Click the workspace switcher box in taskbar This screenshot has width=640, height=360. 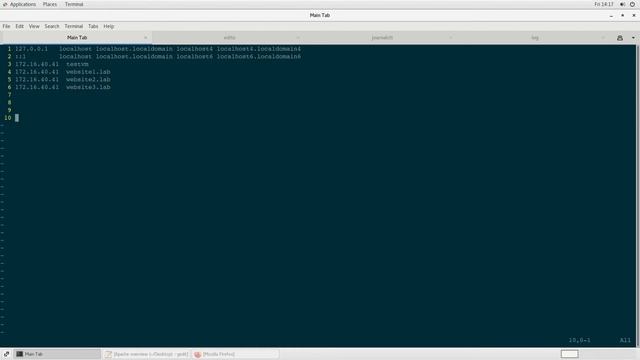[x=569, y=354]
